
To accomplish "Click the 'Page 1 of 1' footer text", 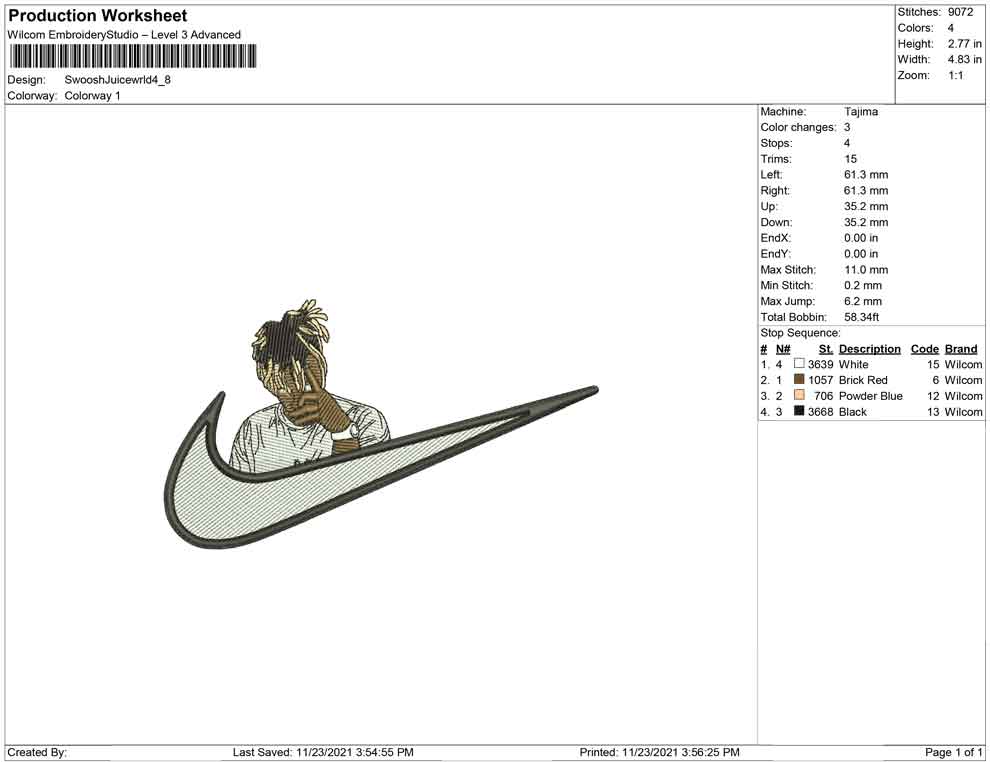I will point(953,752).
